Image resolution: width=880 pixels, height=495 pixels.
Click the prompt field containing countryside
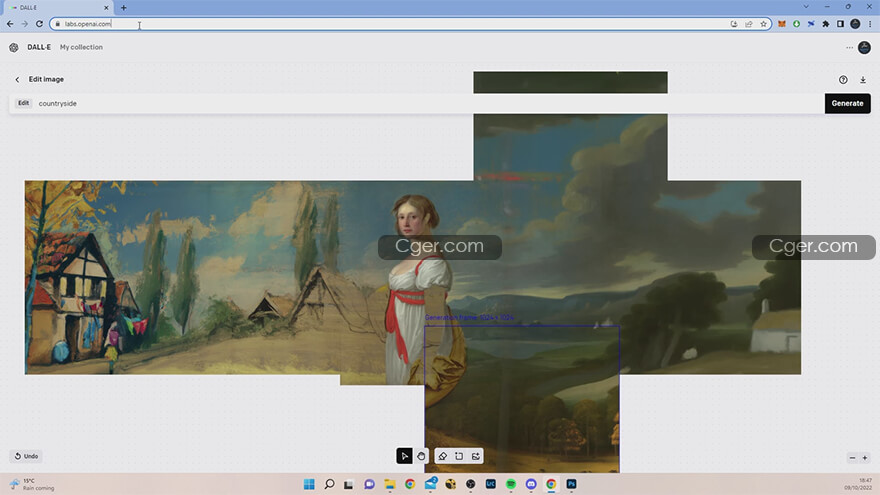click(420, 103)
